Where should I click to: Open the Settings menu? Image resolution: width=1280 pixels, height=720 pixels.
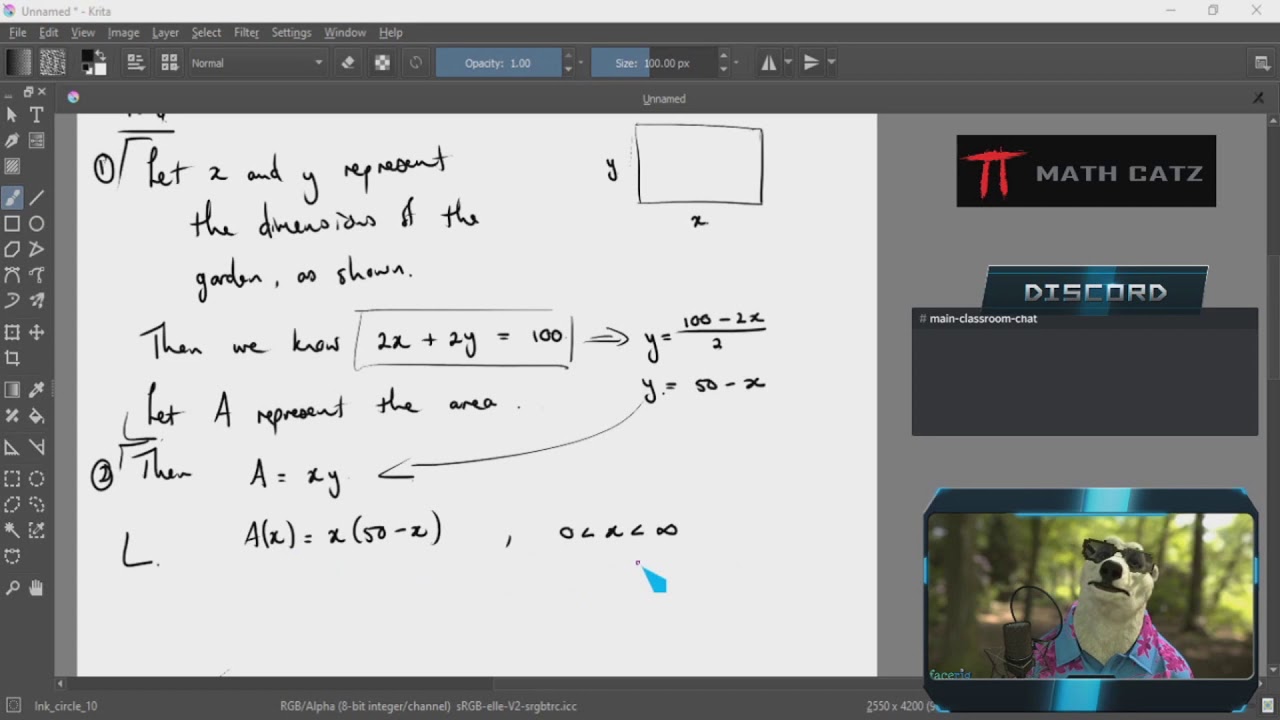[291, 32]
